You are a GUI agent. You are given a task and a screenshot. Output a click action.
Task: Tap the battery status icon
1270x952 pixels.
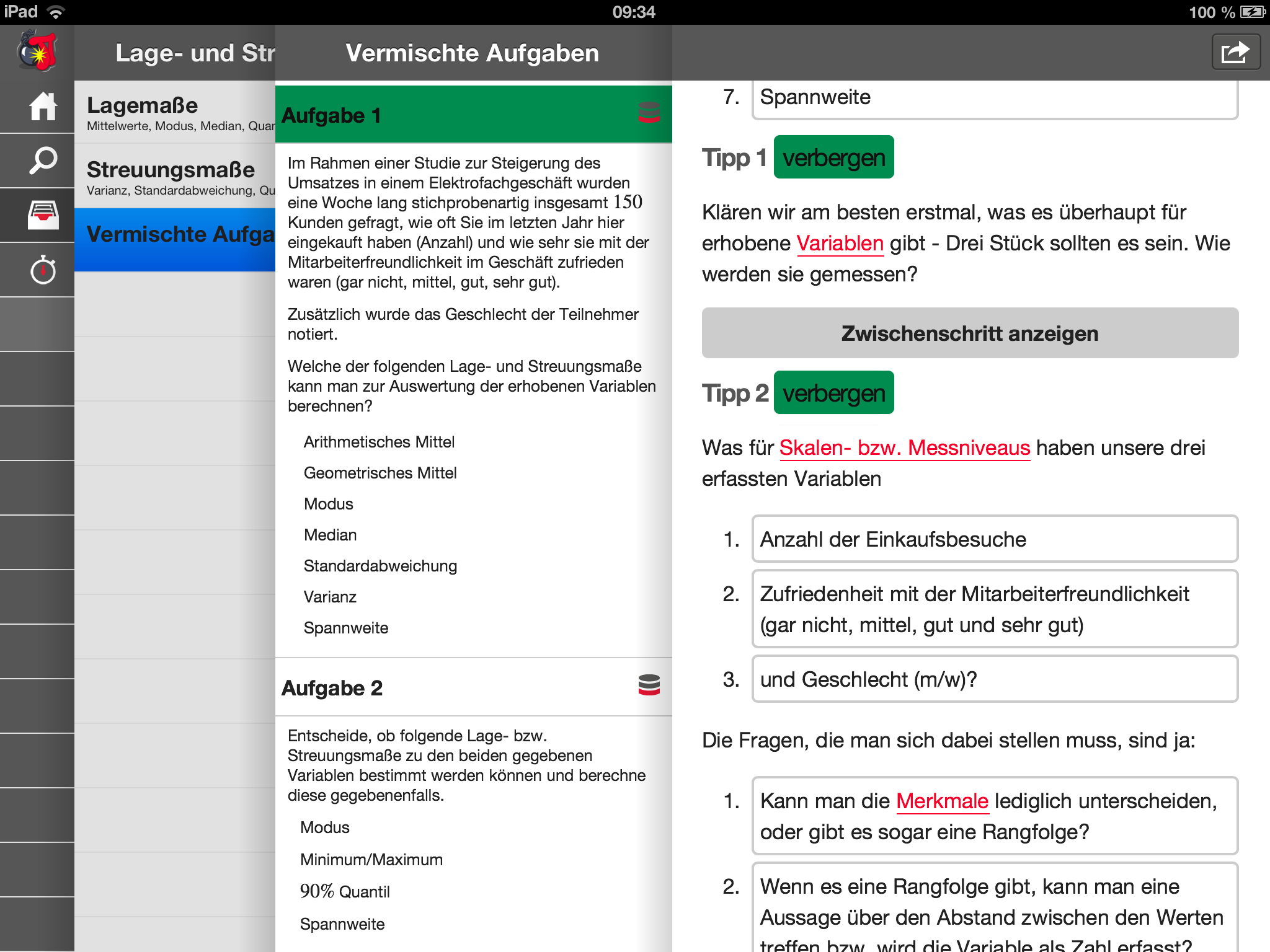click(x=1253, y=12)
